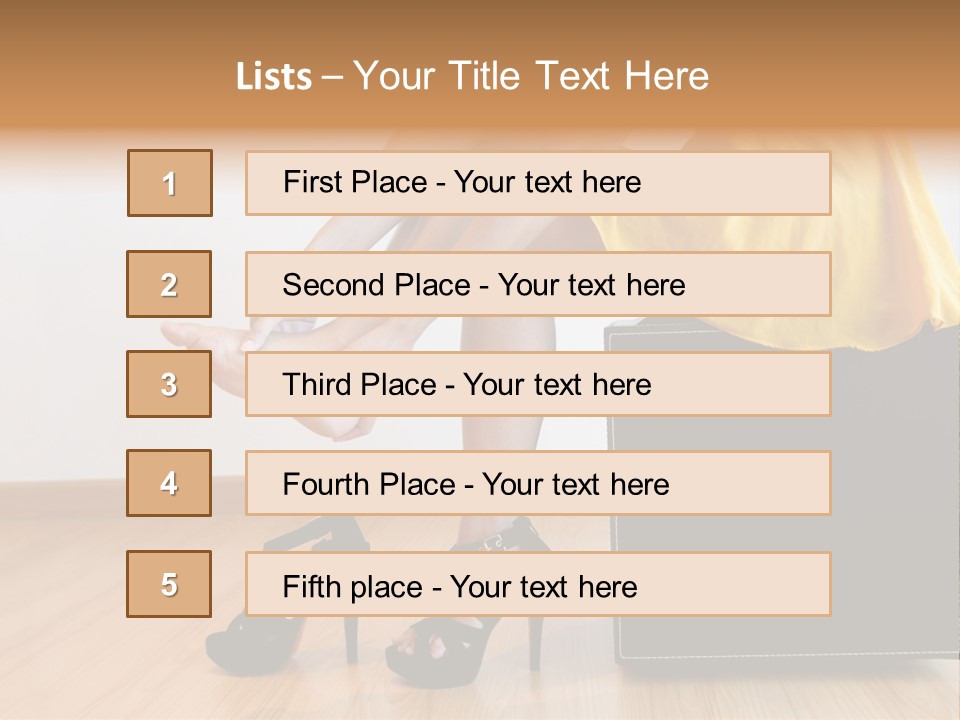Select the number 2 box

tap(169, 284)
